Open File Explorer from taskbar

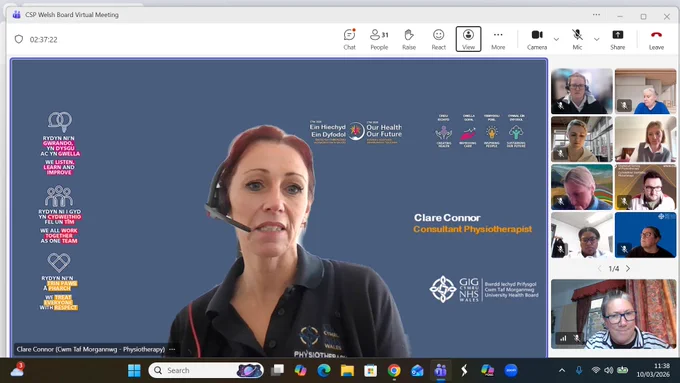click(347, 370)
